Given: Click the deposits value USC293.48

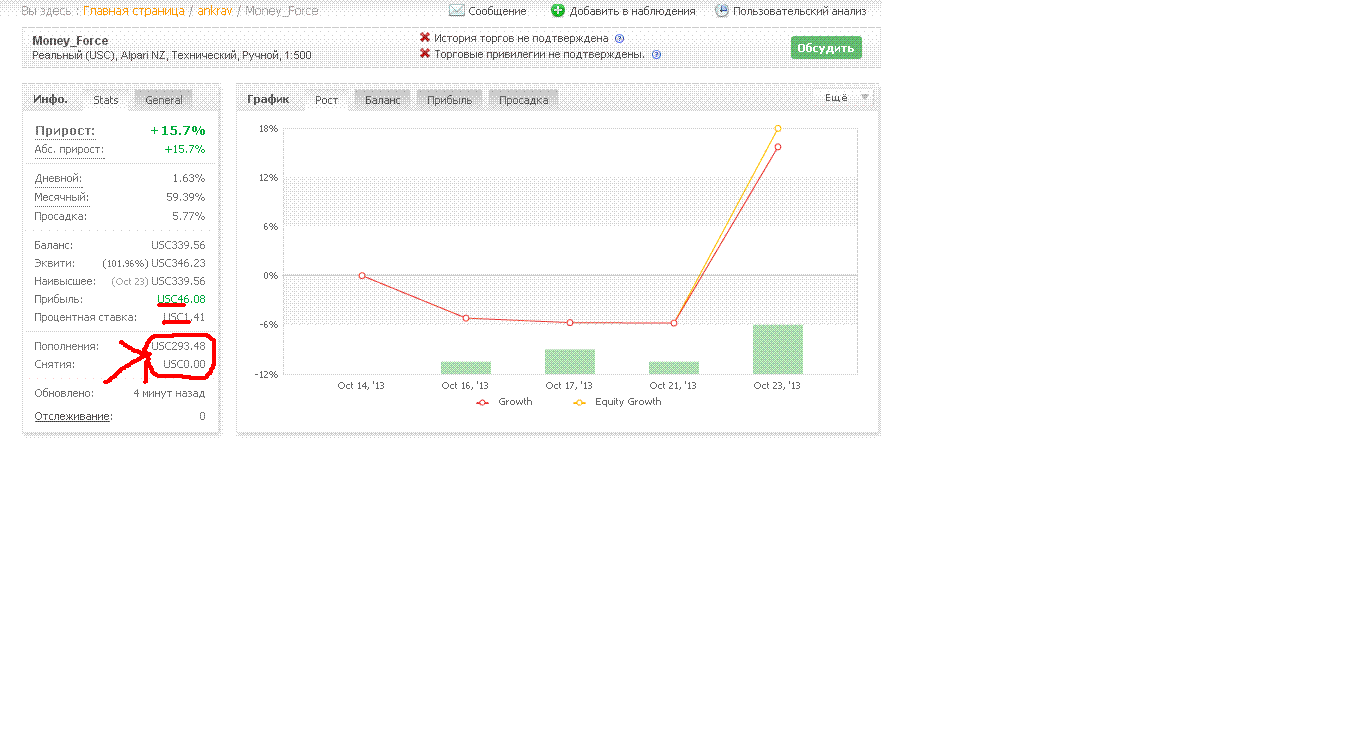Looking at the screenshot, I should (178, 346).
